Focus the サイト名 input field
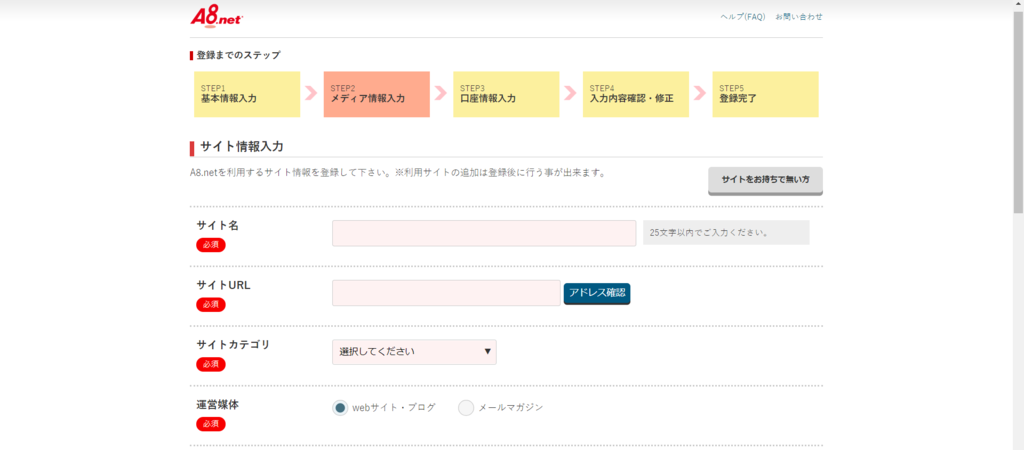The image size is (1024, 450). (x=484, y=233)
